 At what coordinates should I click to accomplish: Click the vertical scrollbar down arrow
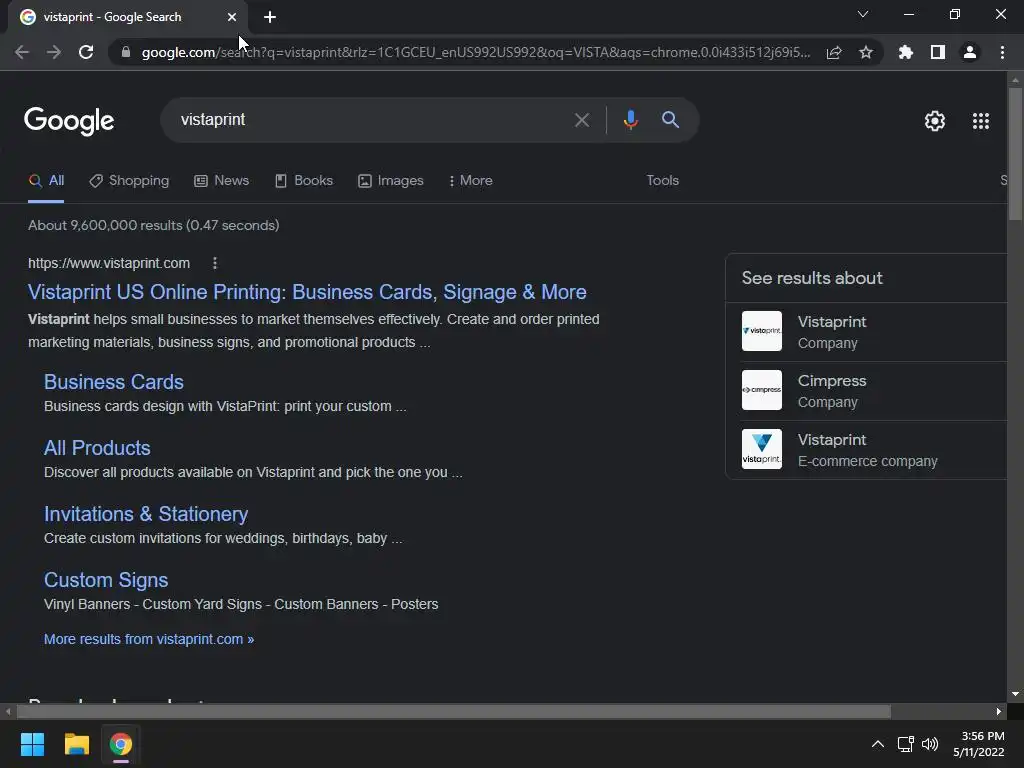[x=1015, y=694]
